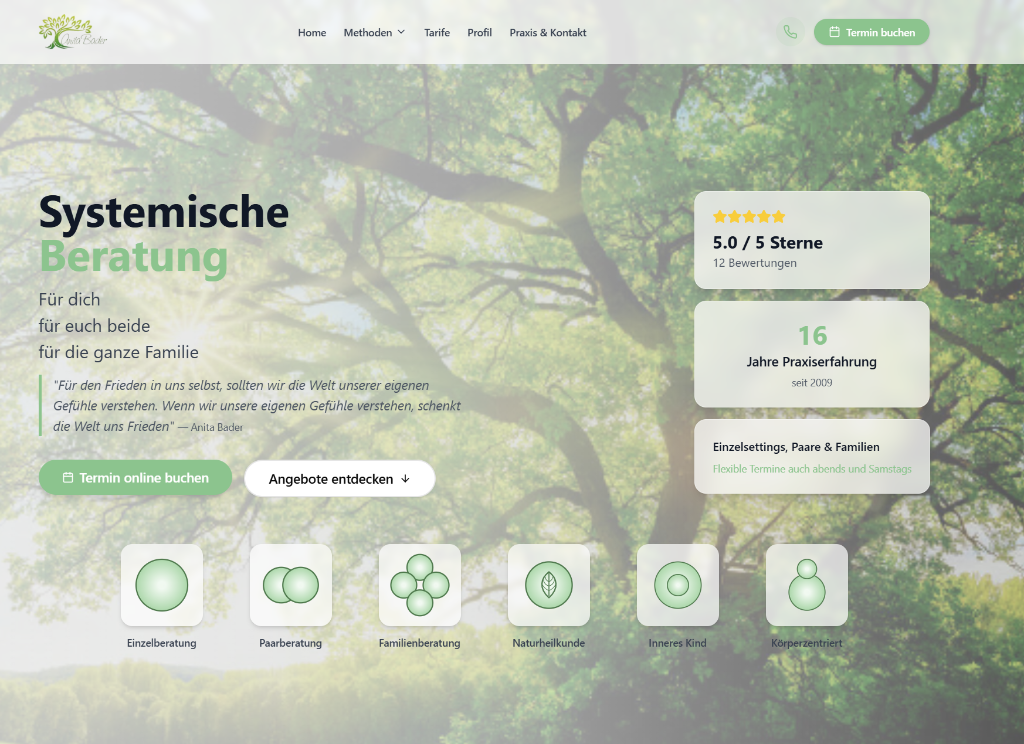The image size is (1024, 744).
Task: Click the für euch beide line
Action: (94, 325)
